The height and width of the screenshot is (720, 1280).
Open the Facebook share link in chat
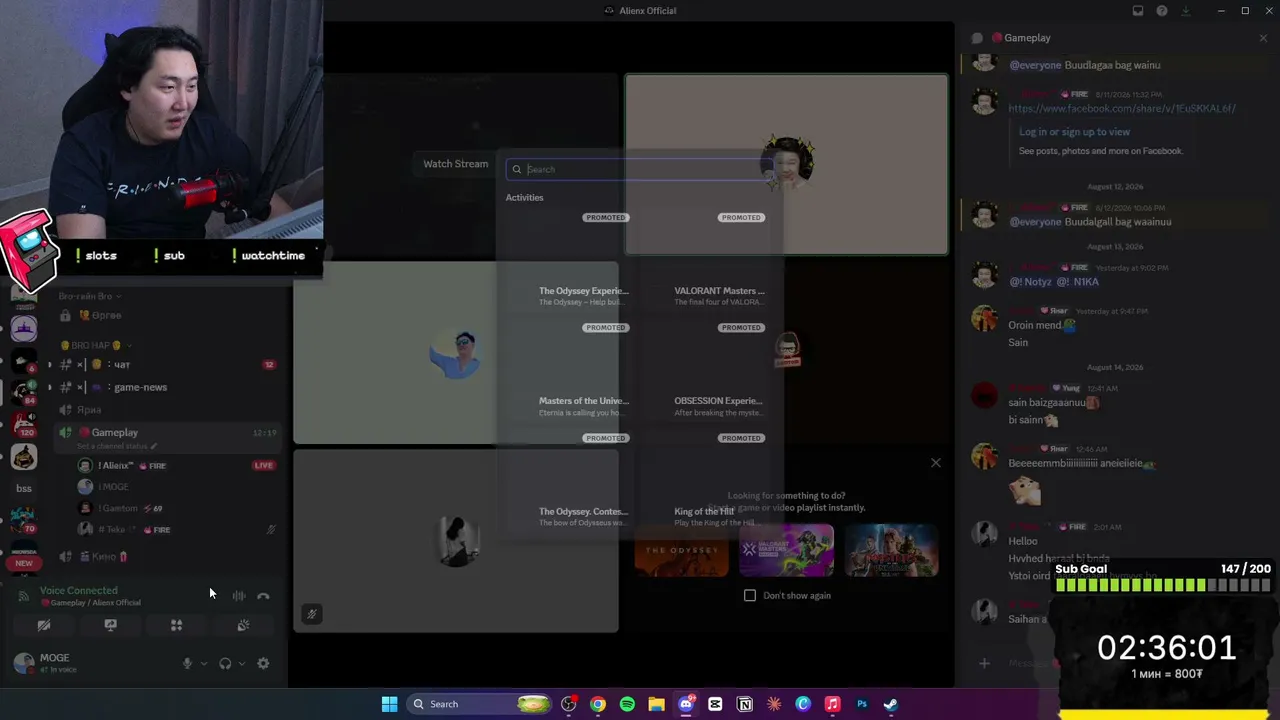coord(1122,109)
